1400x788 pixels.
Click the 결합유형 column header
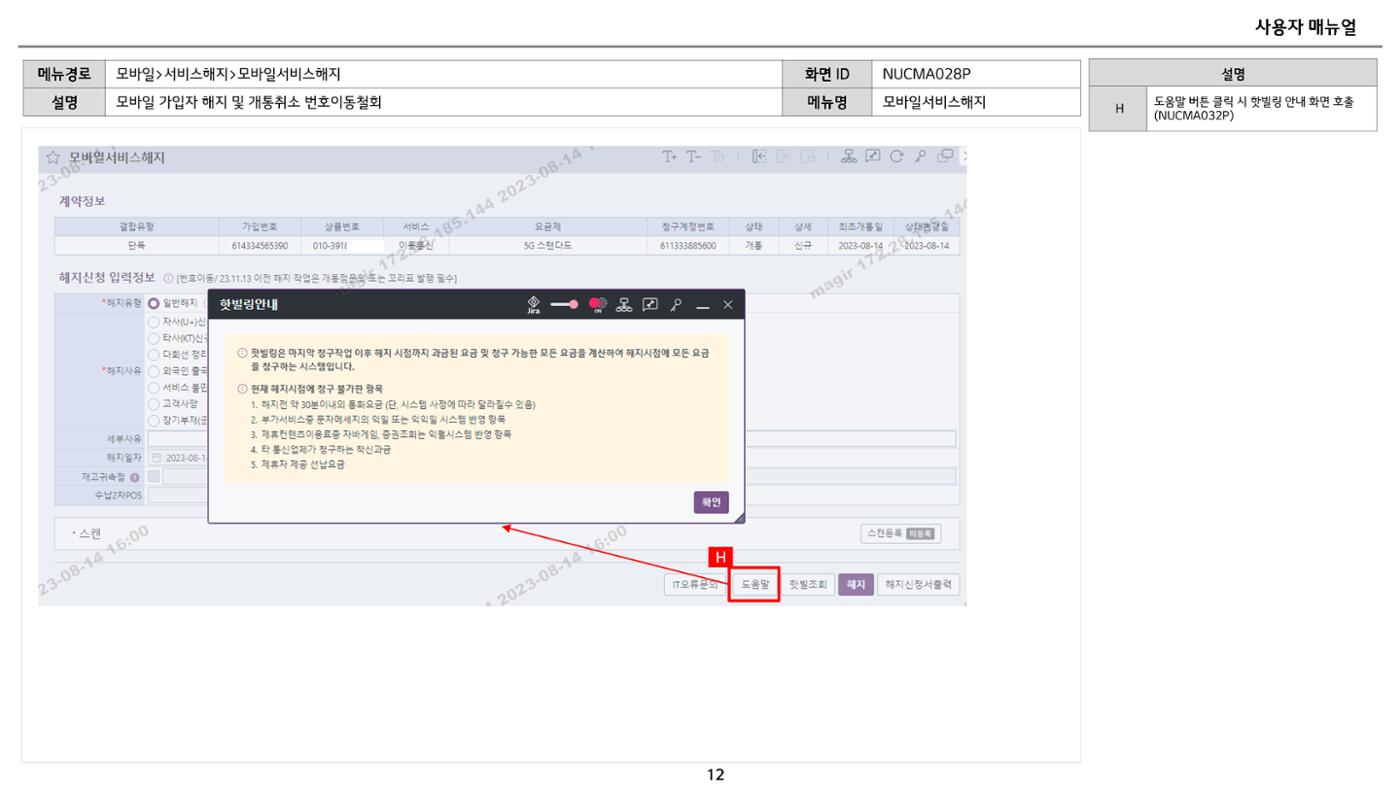tap(136, 227)
